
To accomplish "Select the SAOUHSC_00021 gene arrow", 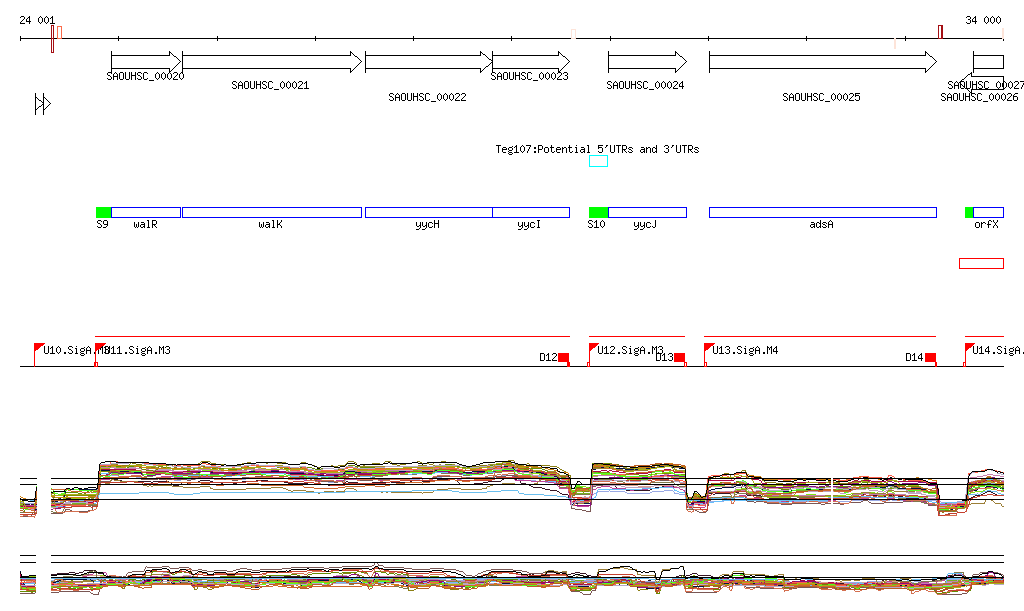I will (272, 62).
